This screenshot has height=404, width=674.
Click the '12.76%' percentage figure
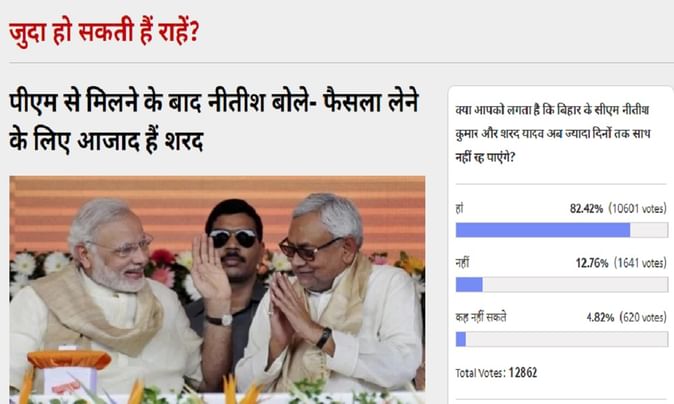pos(592,263)
